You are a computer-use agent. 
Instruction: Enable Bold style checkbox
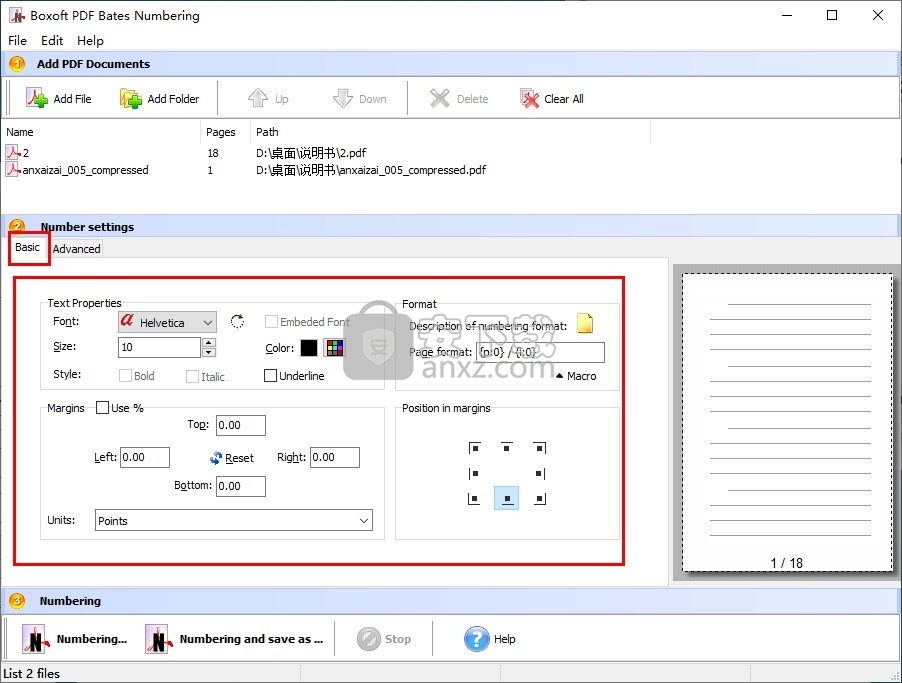[125, 376]
